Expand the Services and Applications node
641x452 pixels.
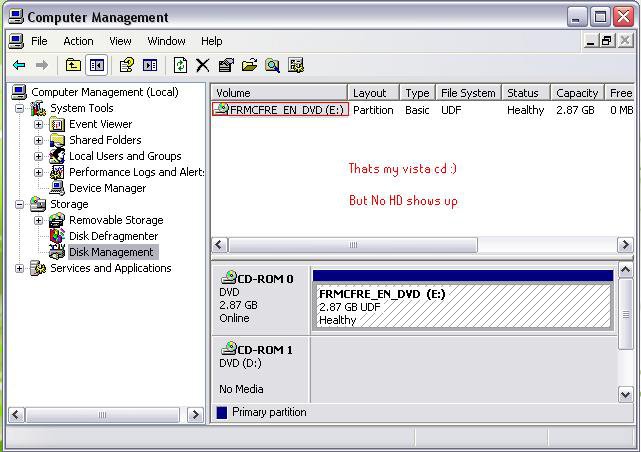[19, 268]
